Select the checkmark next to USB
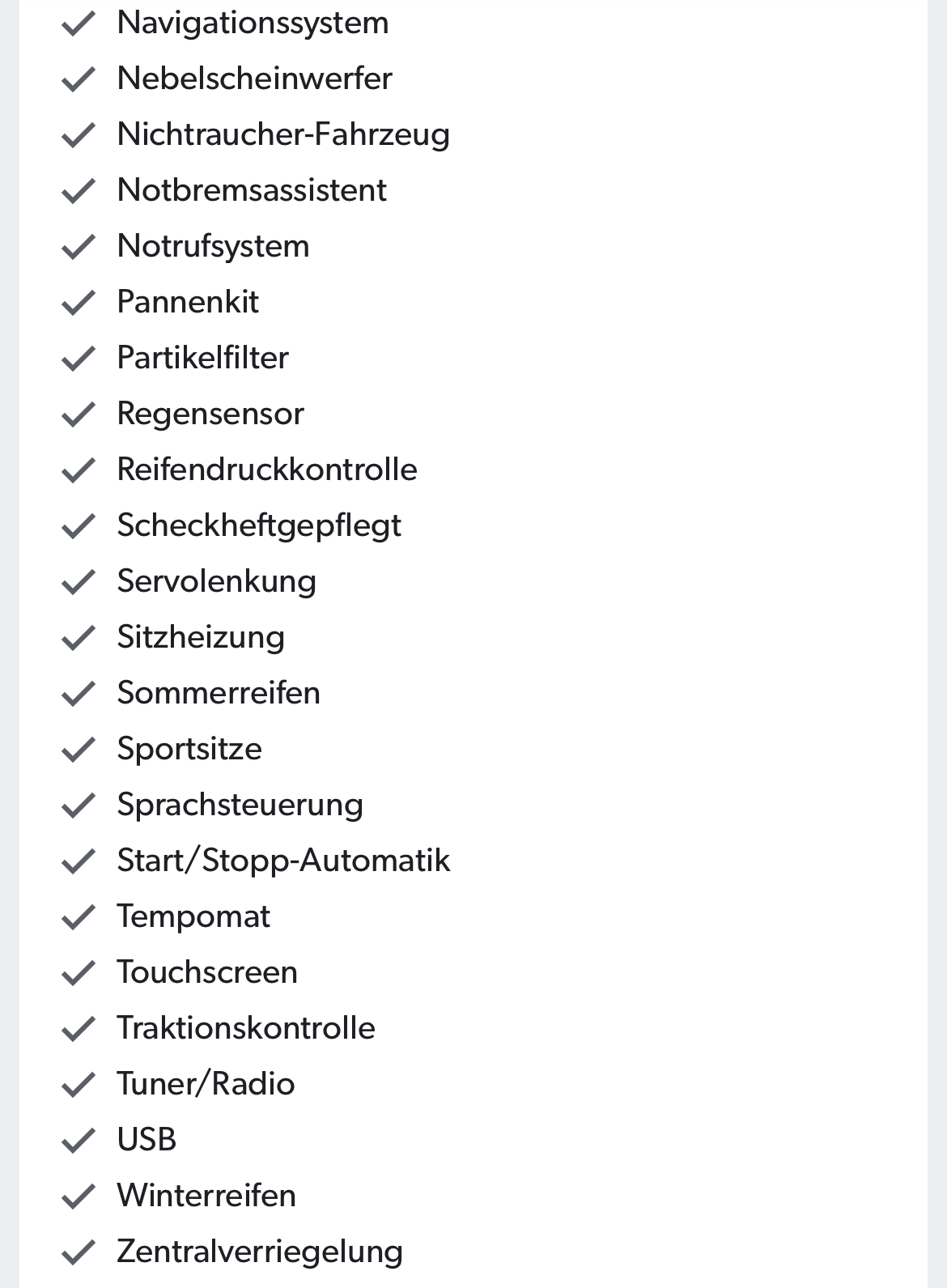Screen dimensions: 947x1288 79,1141
